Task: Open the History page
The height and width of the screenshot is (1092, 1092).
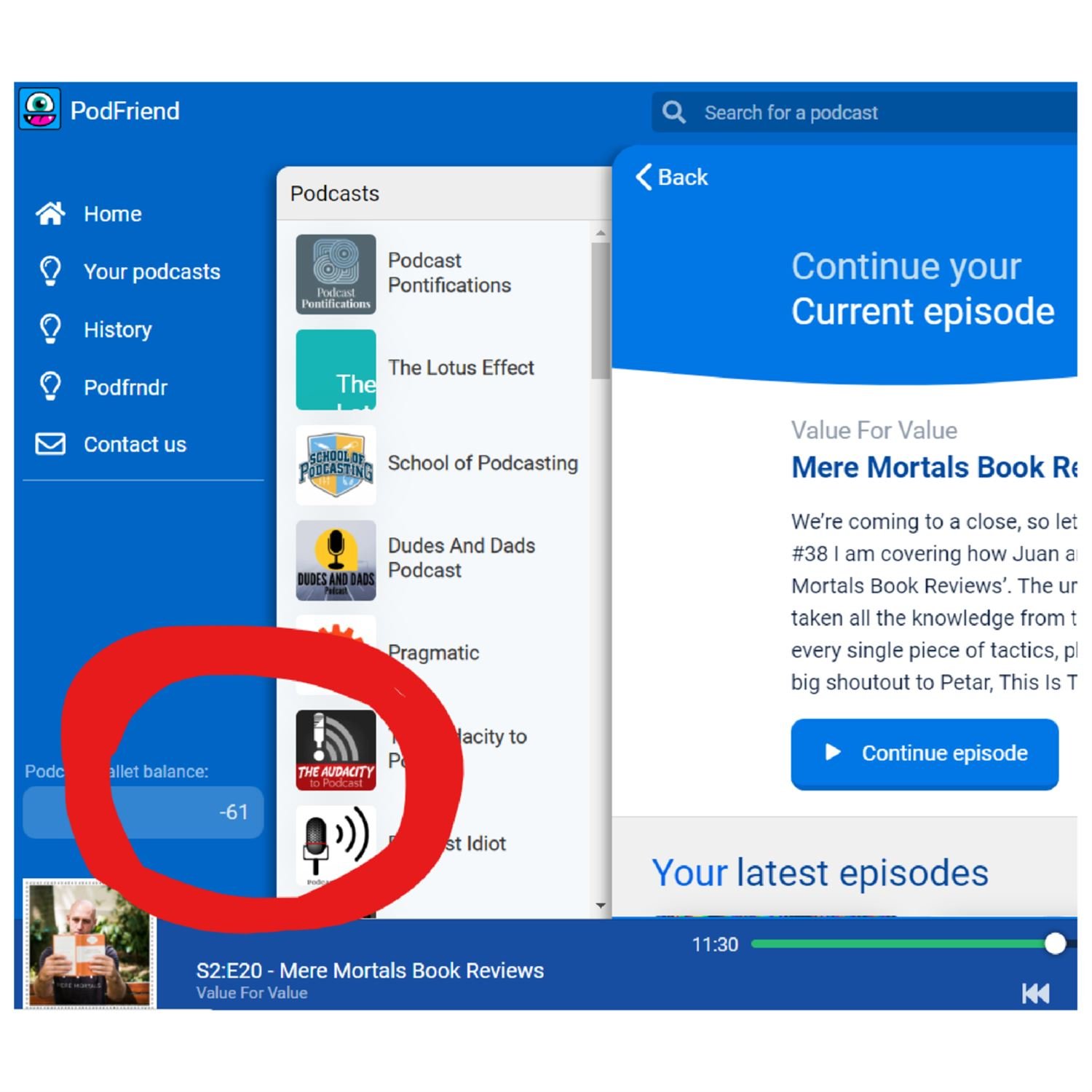Action: 118,329
